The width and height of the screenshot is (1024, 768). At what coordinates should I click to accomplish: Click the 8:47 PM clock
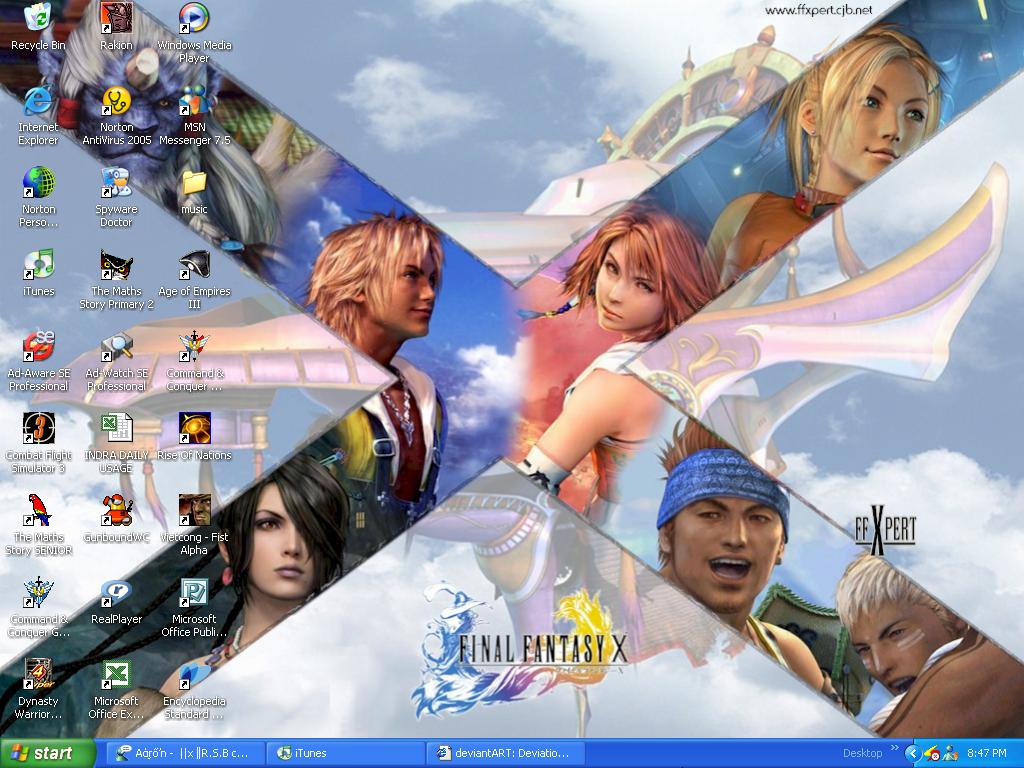(x=987, y=754)
